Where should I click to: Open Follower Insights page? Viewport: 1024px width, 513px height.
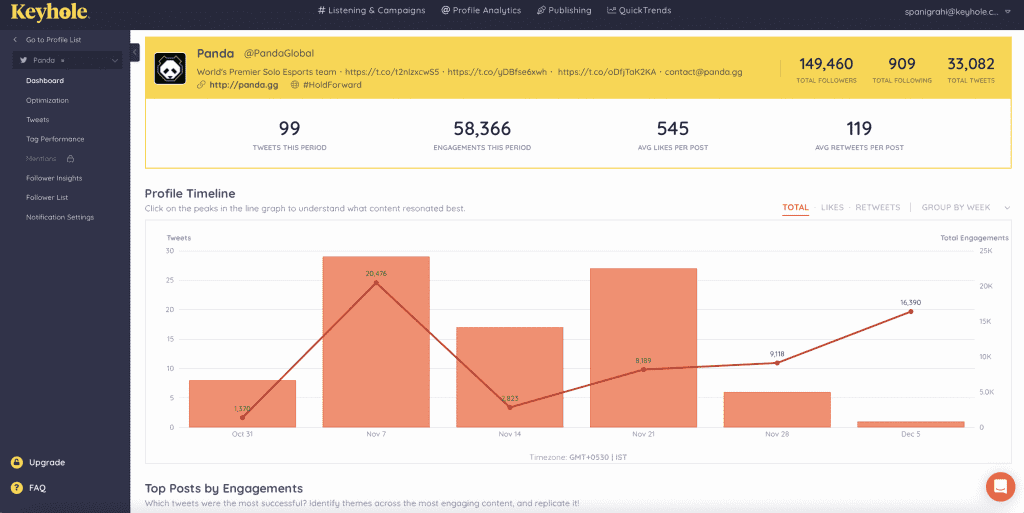point(54,178)
